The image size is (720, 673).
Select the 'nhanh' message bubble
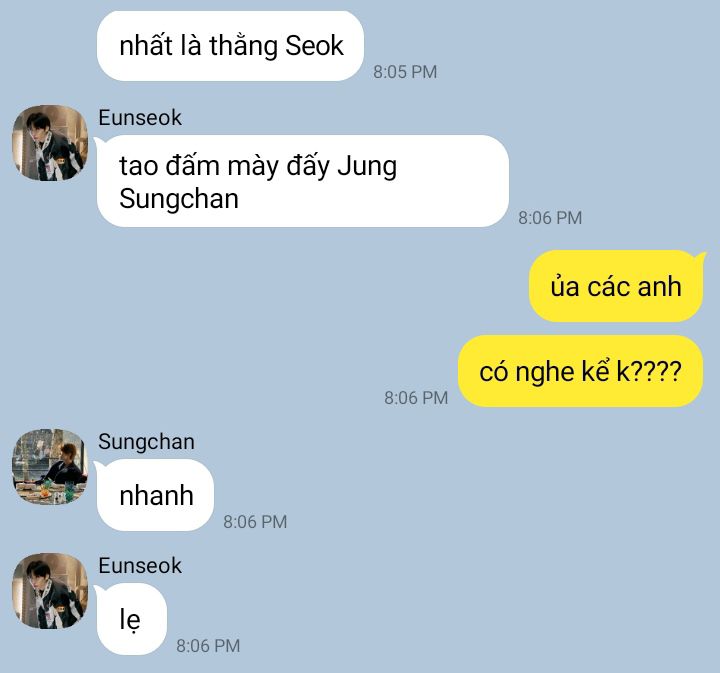pos(156,495)
